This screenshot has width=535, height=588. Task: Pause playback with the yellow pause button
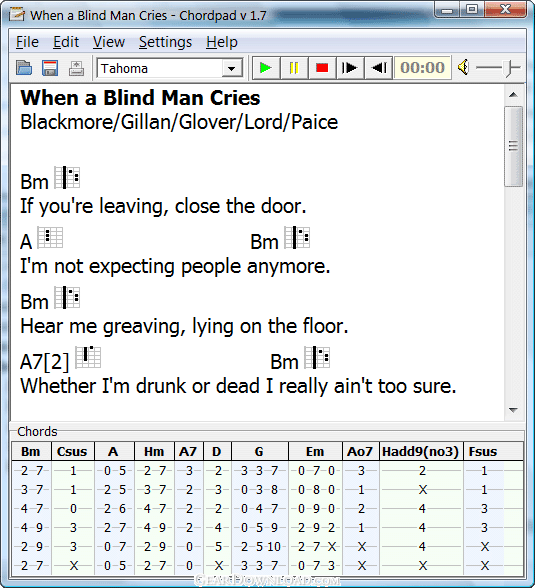[x=294, y=68]
